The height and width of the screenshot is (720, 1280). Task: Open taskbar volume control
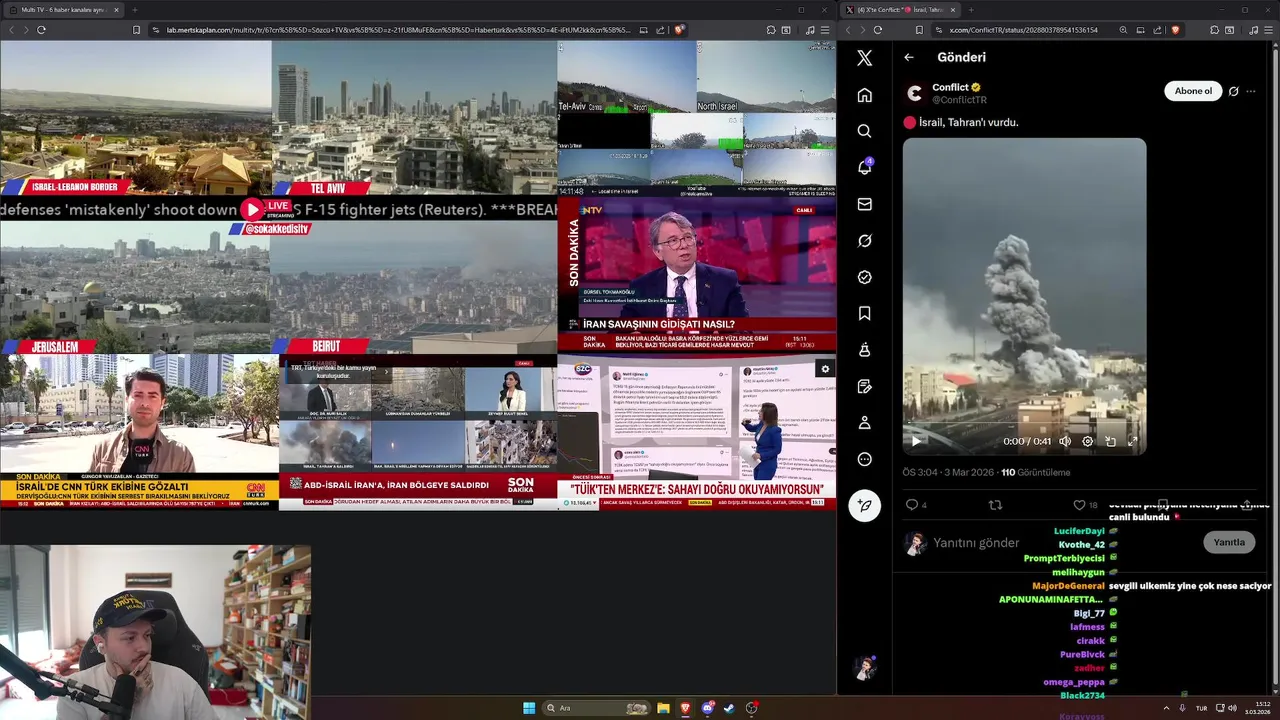click(x=1232, y=708)
